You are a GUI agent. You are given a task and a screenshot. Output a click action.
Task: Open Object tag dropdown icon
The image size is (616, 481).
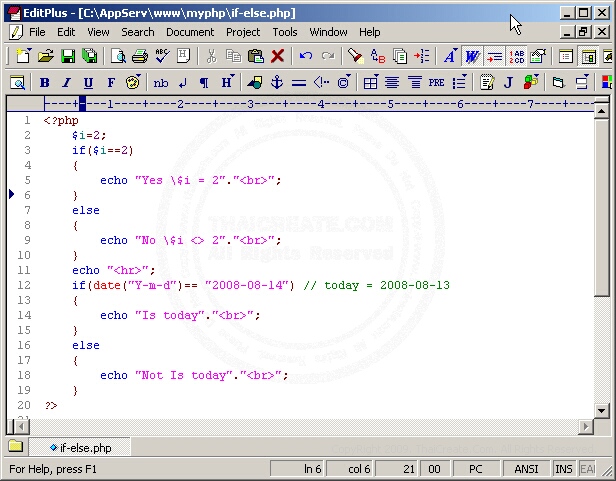531,83
